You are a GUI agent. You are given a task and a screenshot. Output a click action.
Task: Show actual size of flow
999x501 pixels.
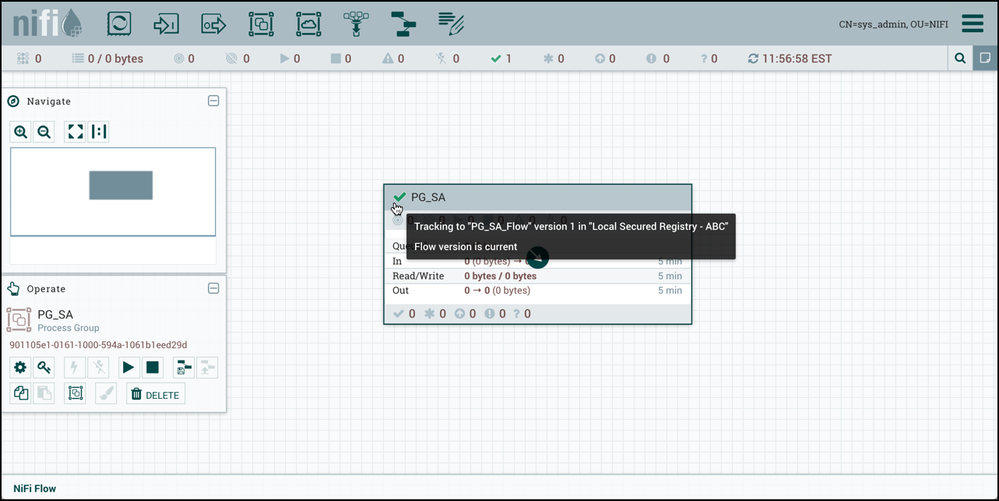click(x=99, y=132)
